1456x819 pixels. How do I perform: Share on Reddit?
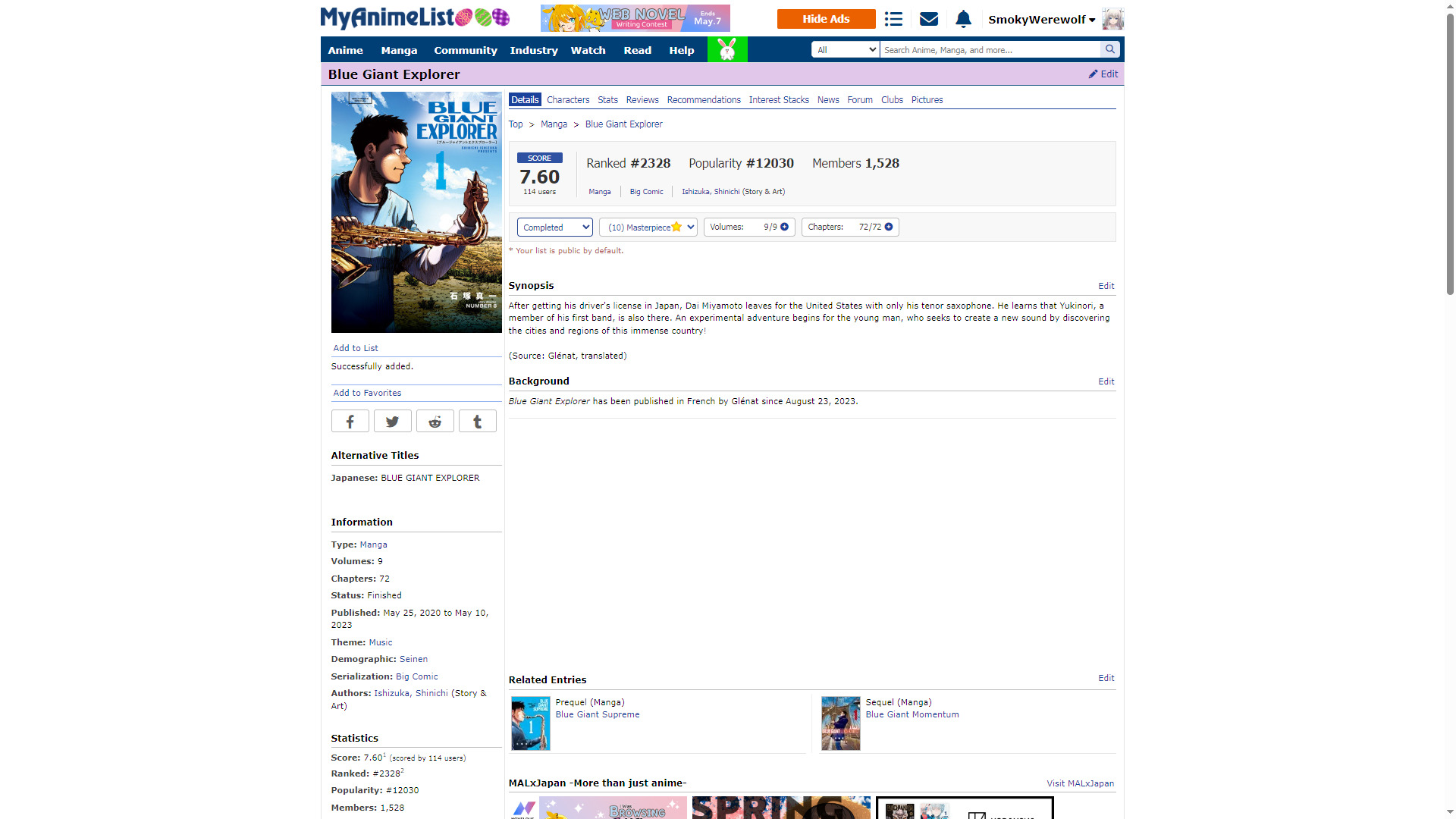point(435,422)
